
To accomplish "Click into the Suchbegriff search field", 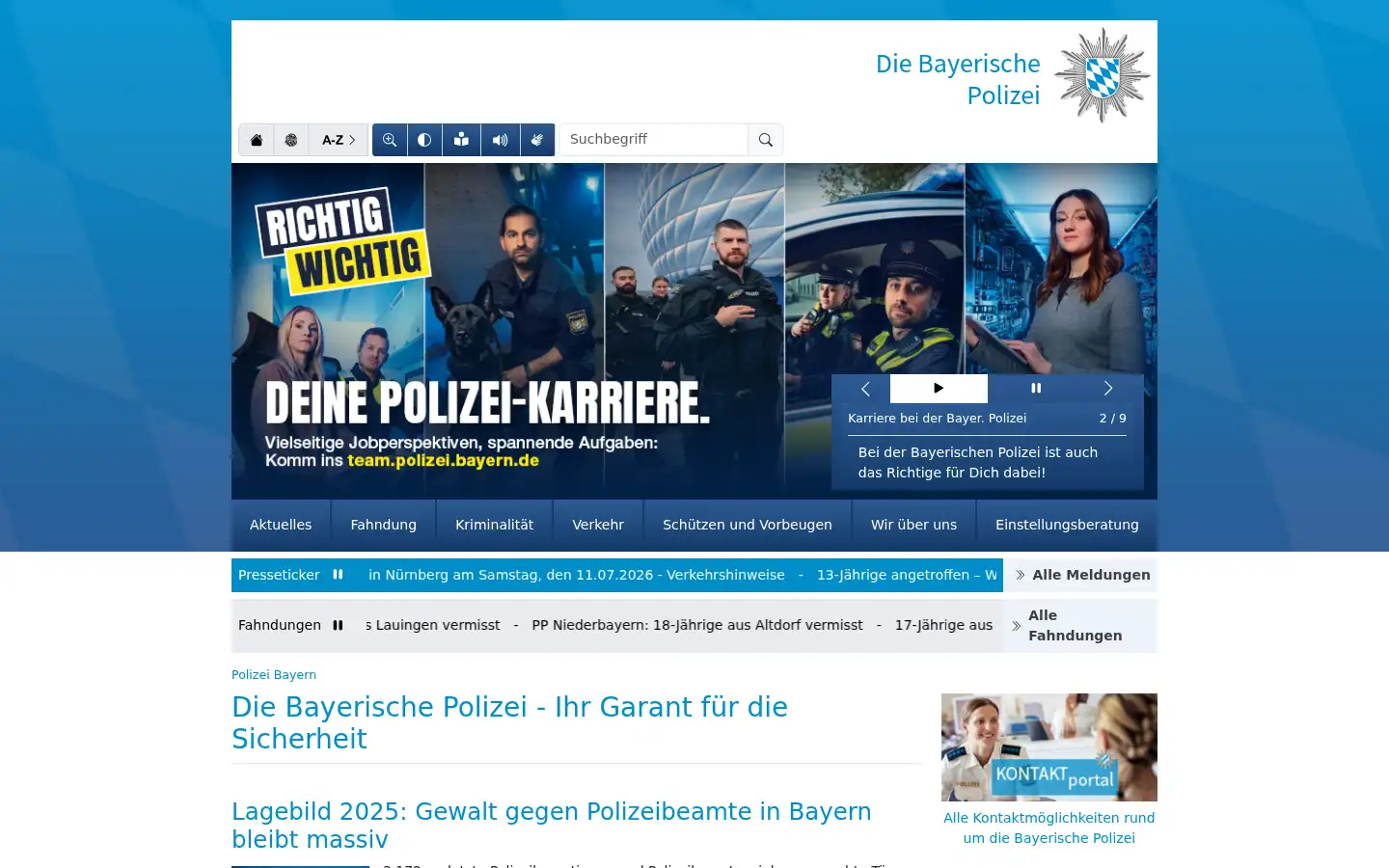I will click(x=654, y=140).
